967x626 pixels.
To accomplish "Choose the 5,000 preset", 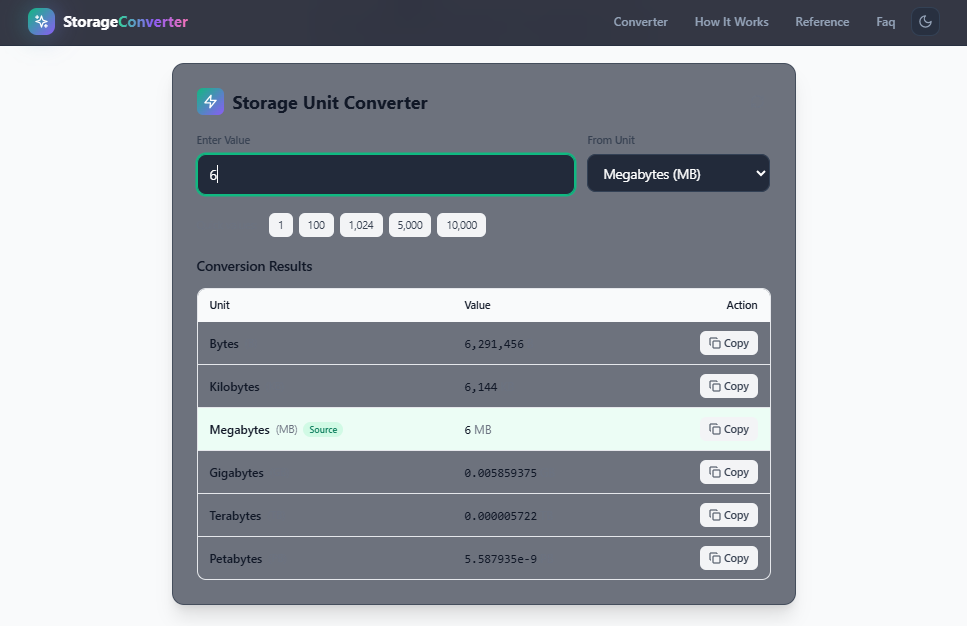I will (x=409, y=225).
